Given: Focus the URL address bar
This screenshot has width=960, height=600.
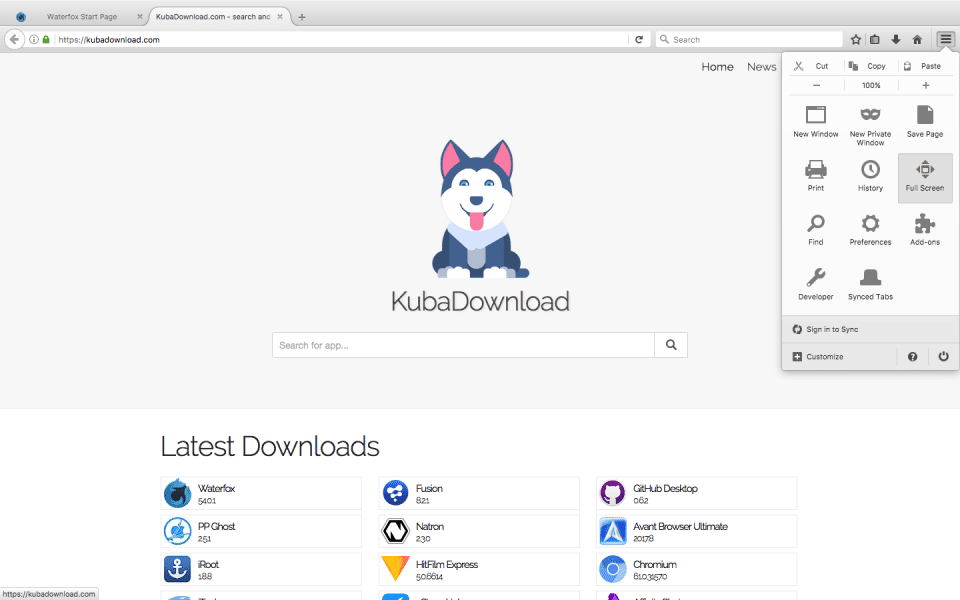Looking at the screenshot, I should [x=341, y=39].
